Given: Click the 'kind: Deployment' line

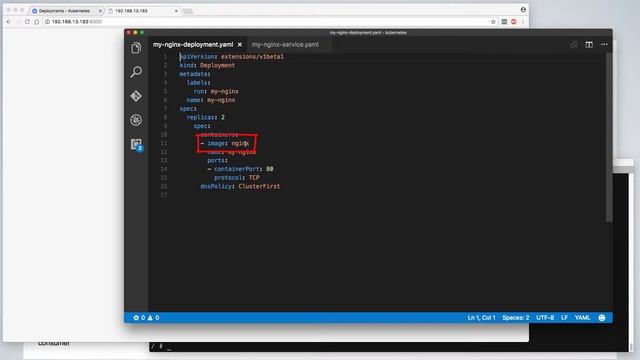Looking at the screenshot, I should click(x=207, y=65).
